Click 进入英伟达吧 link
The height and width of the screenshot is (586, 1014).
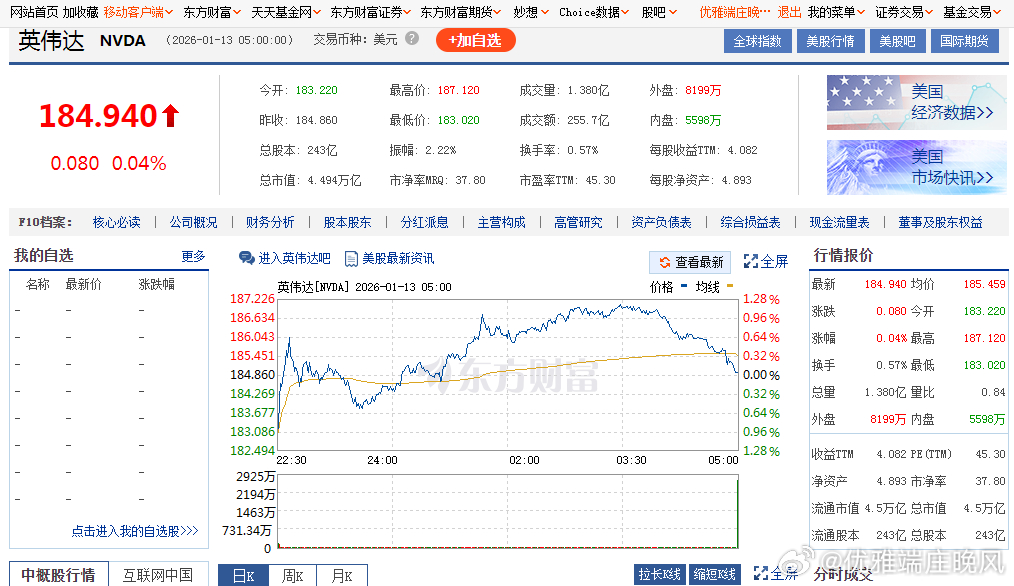click(294, 259)
